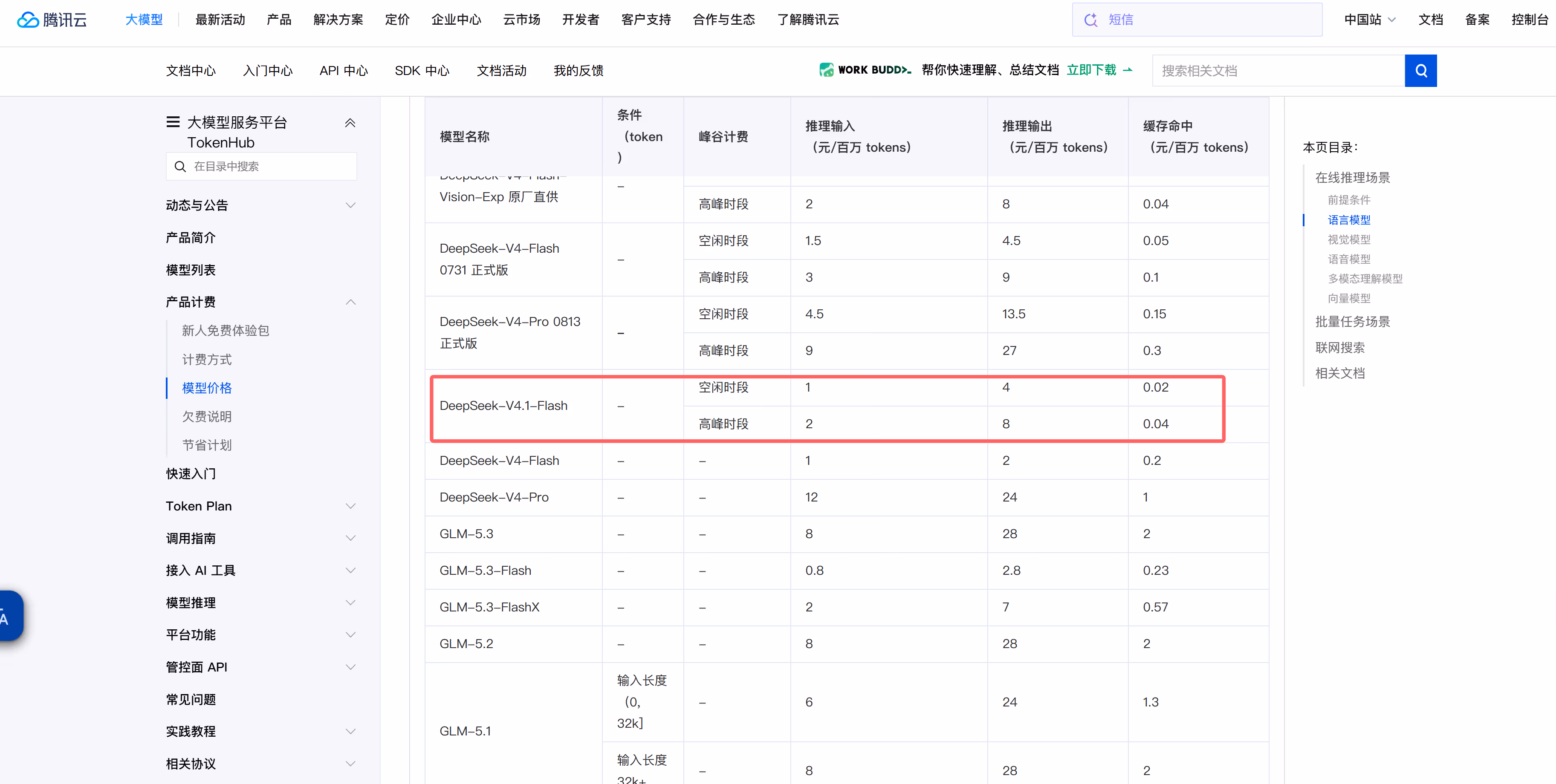Expand the 管控面 API section
This screenshot has height=784, width=1556.
(x=350, y=668)
